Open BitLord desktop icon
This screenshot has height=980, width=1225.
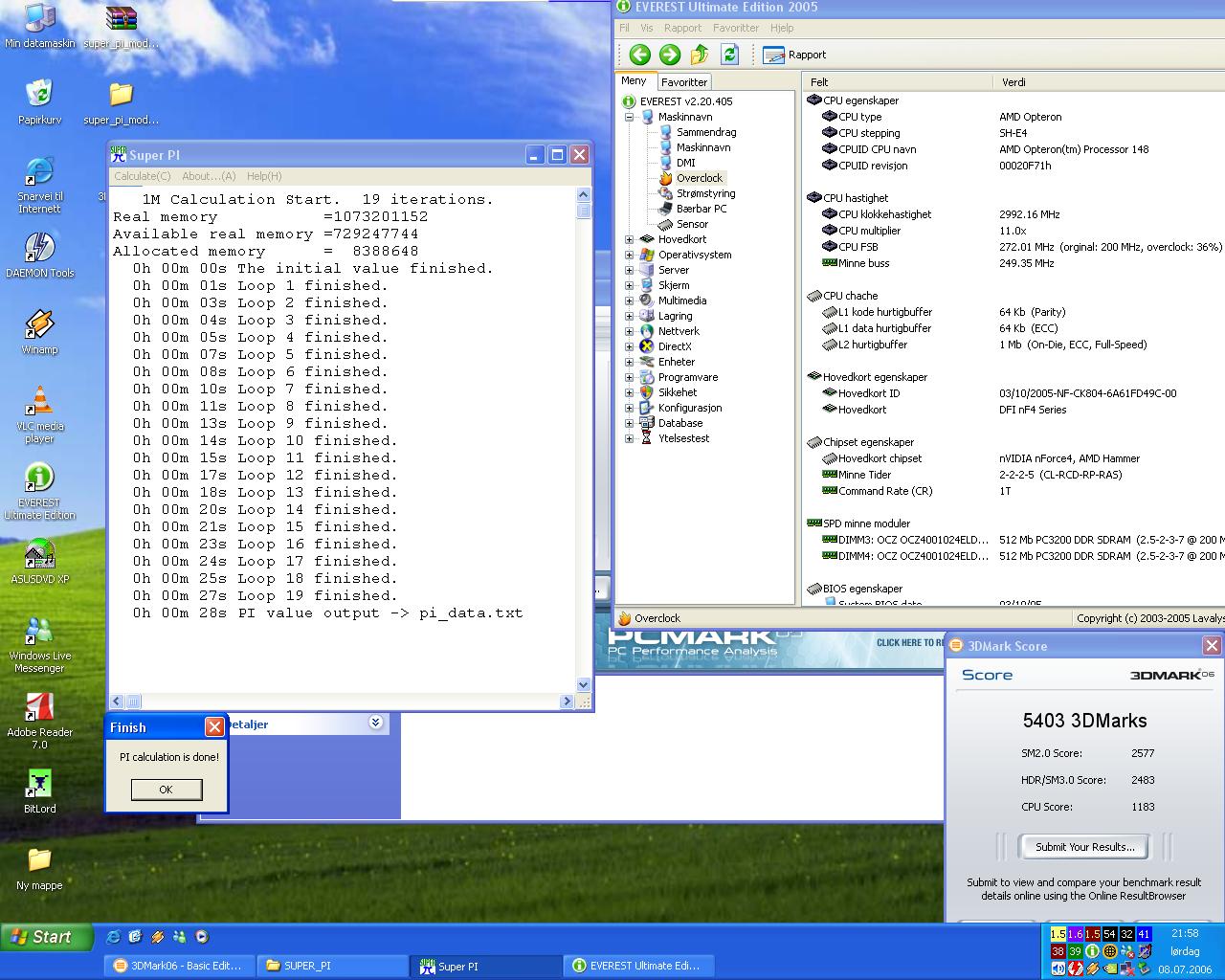coord(39,791)
